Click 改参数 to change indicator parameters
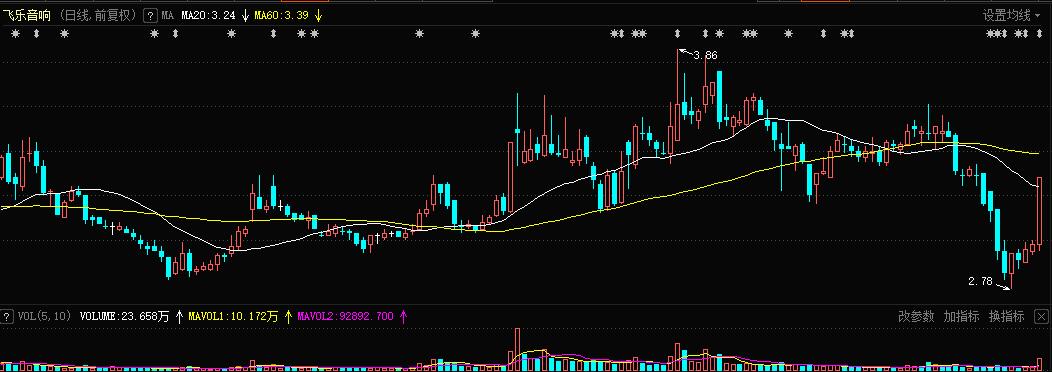This screenshot has width=1052, height=372. (x=916, y=316)
